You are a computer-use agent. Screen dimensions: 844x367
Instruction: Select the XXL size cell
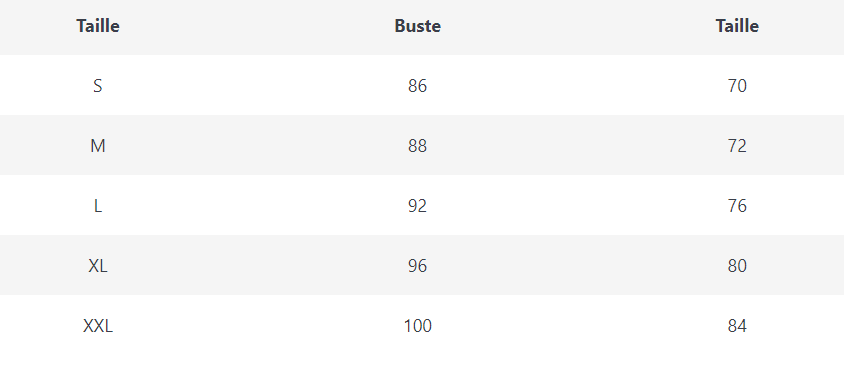(97, 326)
